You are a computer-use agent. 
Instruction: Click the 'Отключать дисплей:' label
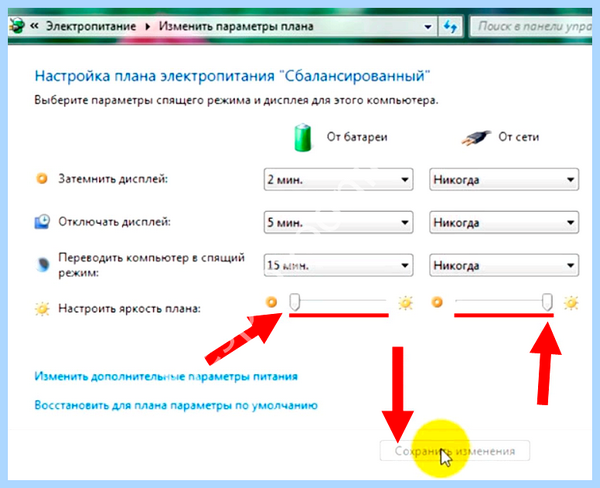pos(114,222)
